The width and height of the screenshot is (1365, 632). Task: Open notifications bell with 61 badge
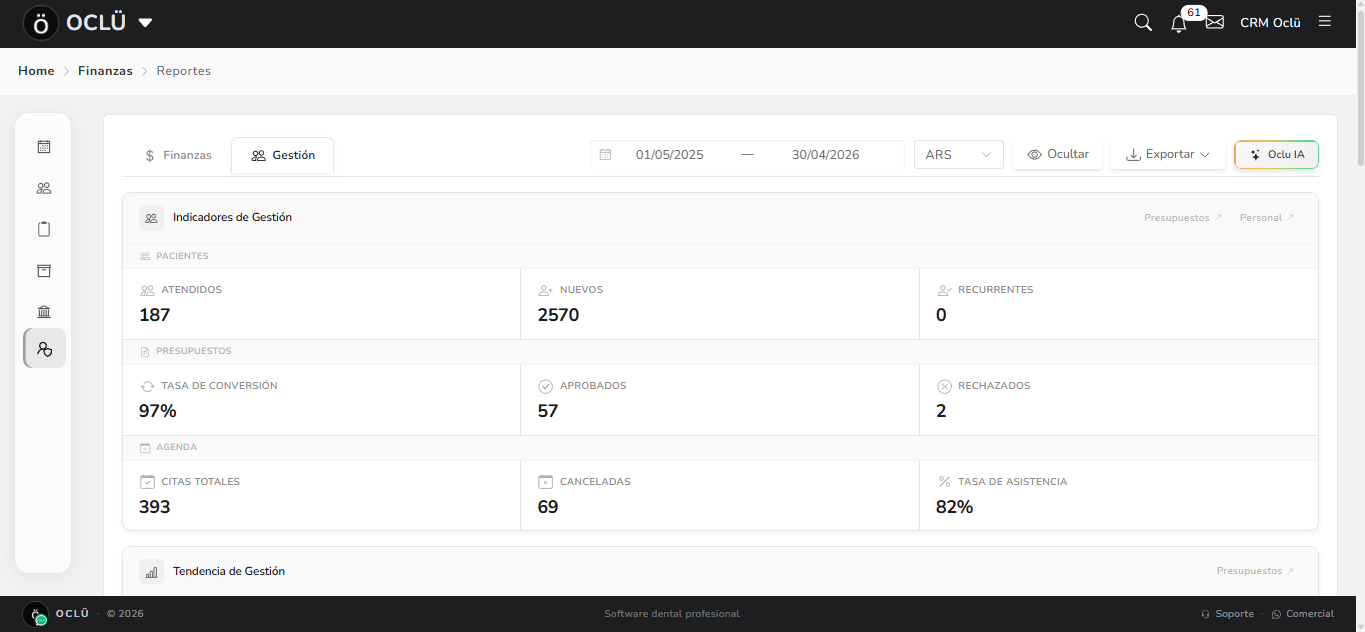(x=1179, y=23)
